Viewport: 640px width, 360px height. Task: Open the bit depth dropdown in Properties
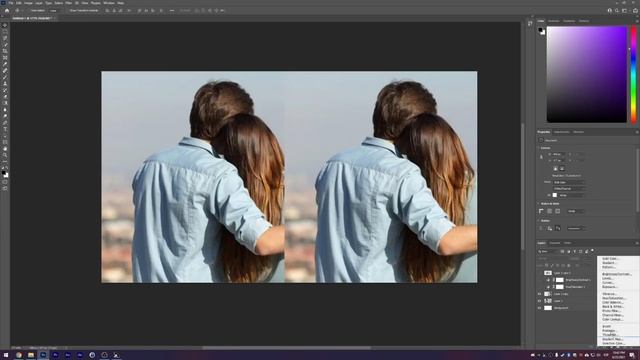click(x=569, y=189)
